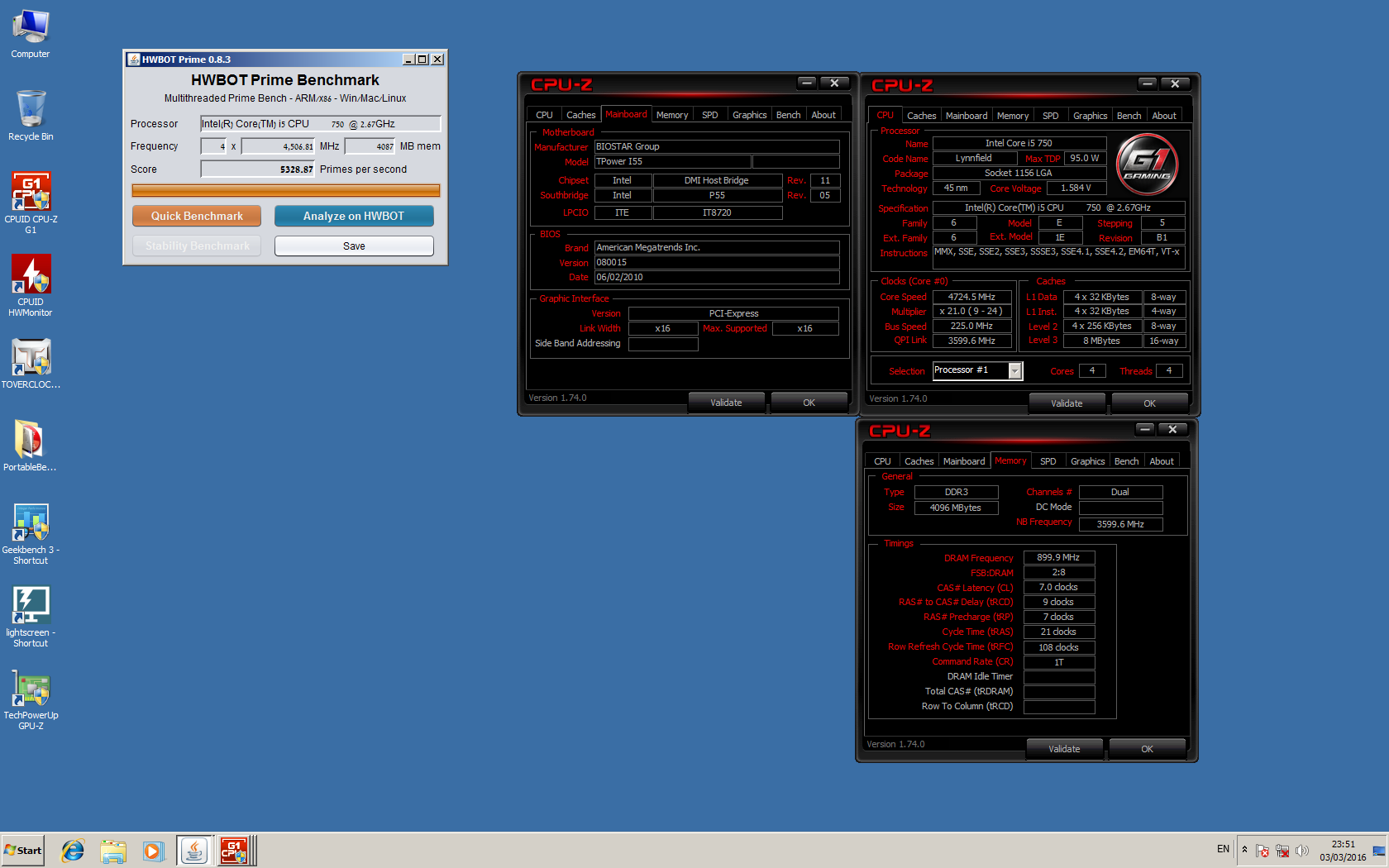Screen dimensions: 1389x868
Task: Click the orange benchmark progress bar
Action: pos(286,191)
